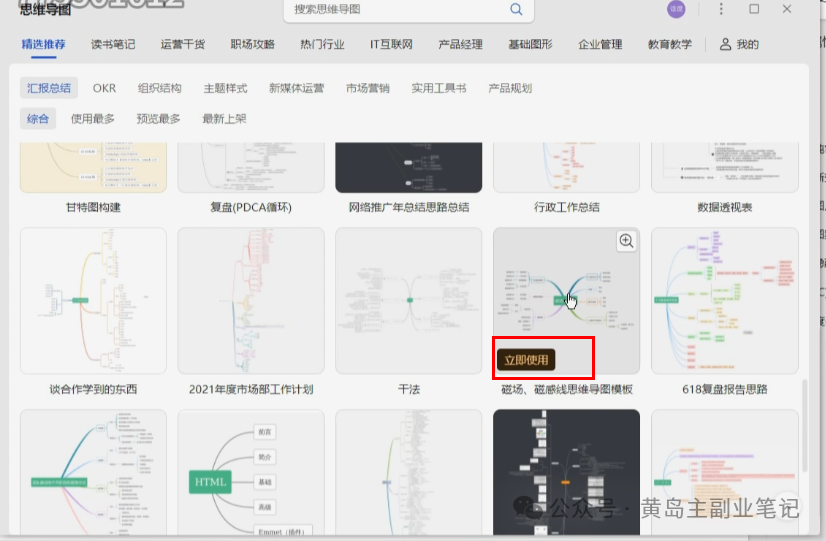Click the search magnifier icon
This screenshot has width=826, height=541.
516,9
